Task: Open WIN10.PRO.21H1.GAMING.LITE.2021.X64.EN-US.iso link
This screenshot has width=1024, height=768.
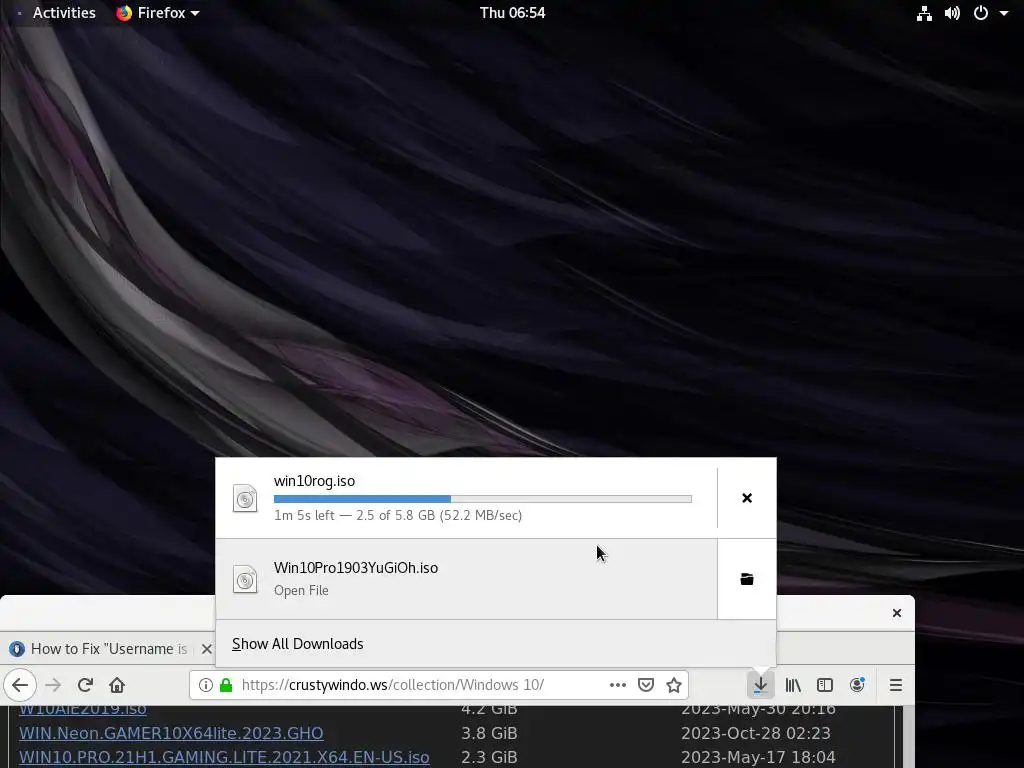Action: (x=224, y=758)
